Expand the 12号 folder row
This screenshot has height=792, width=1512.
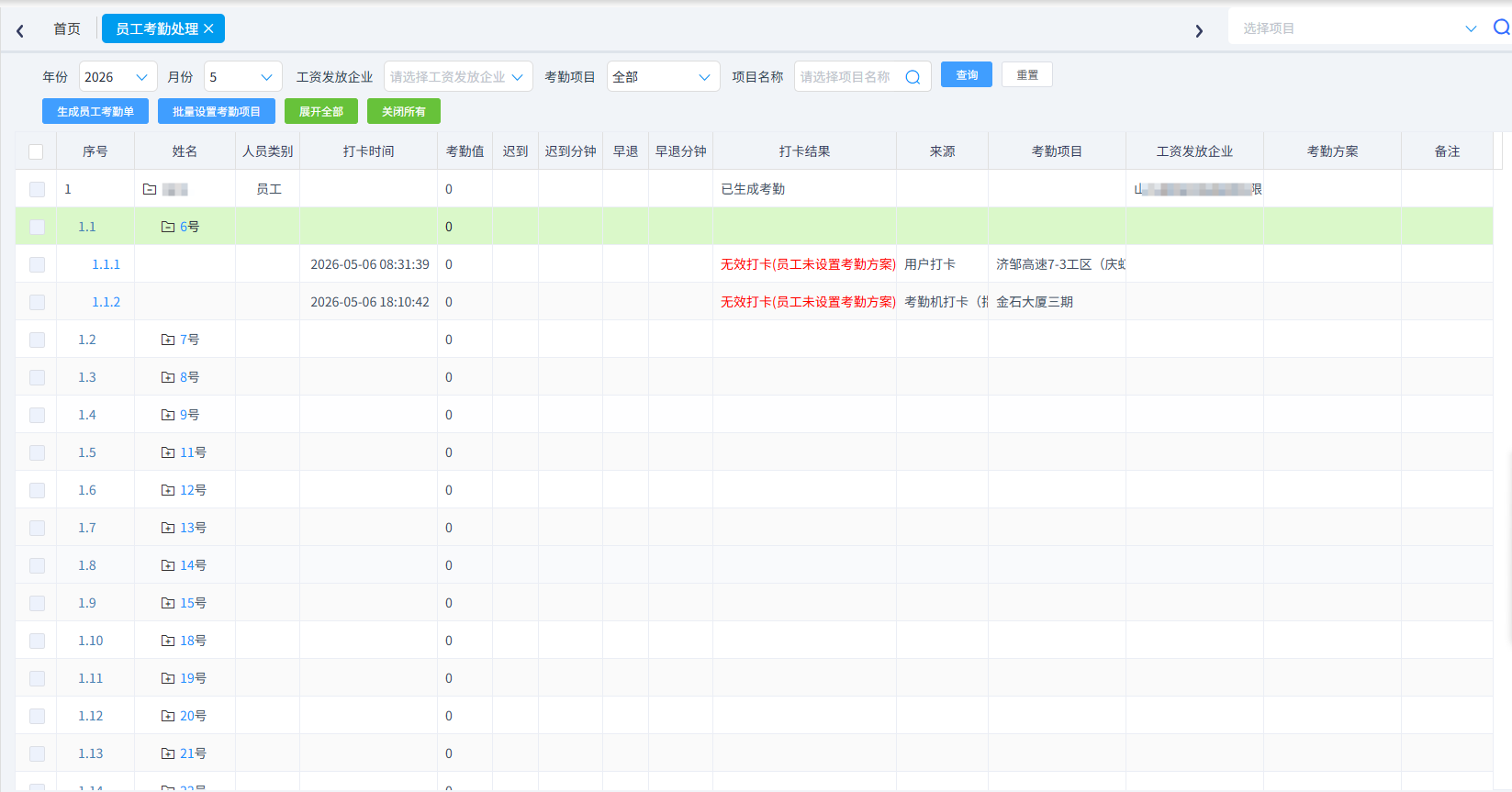point(168,490)
